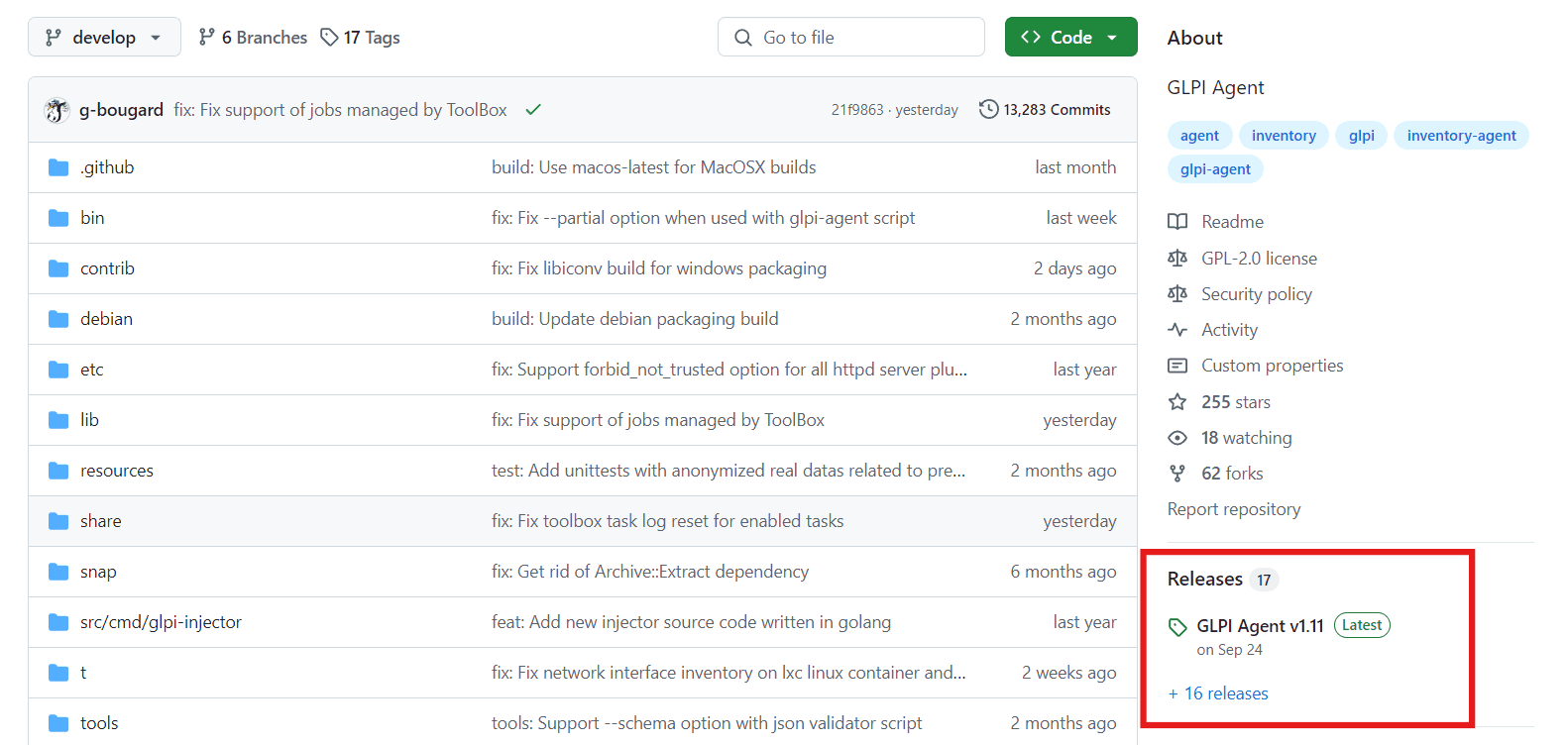This screenshot has height=745, width=1568.
Task: Show the + 16 releases list
Action: pyautogui.click(x=1218, y=693)
